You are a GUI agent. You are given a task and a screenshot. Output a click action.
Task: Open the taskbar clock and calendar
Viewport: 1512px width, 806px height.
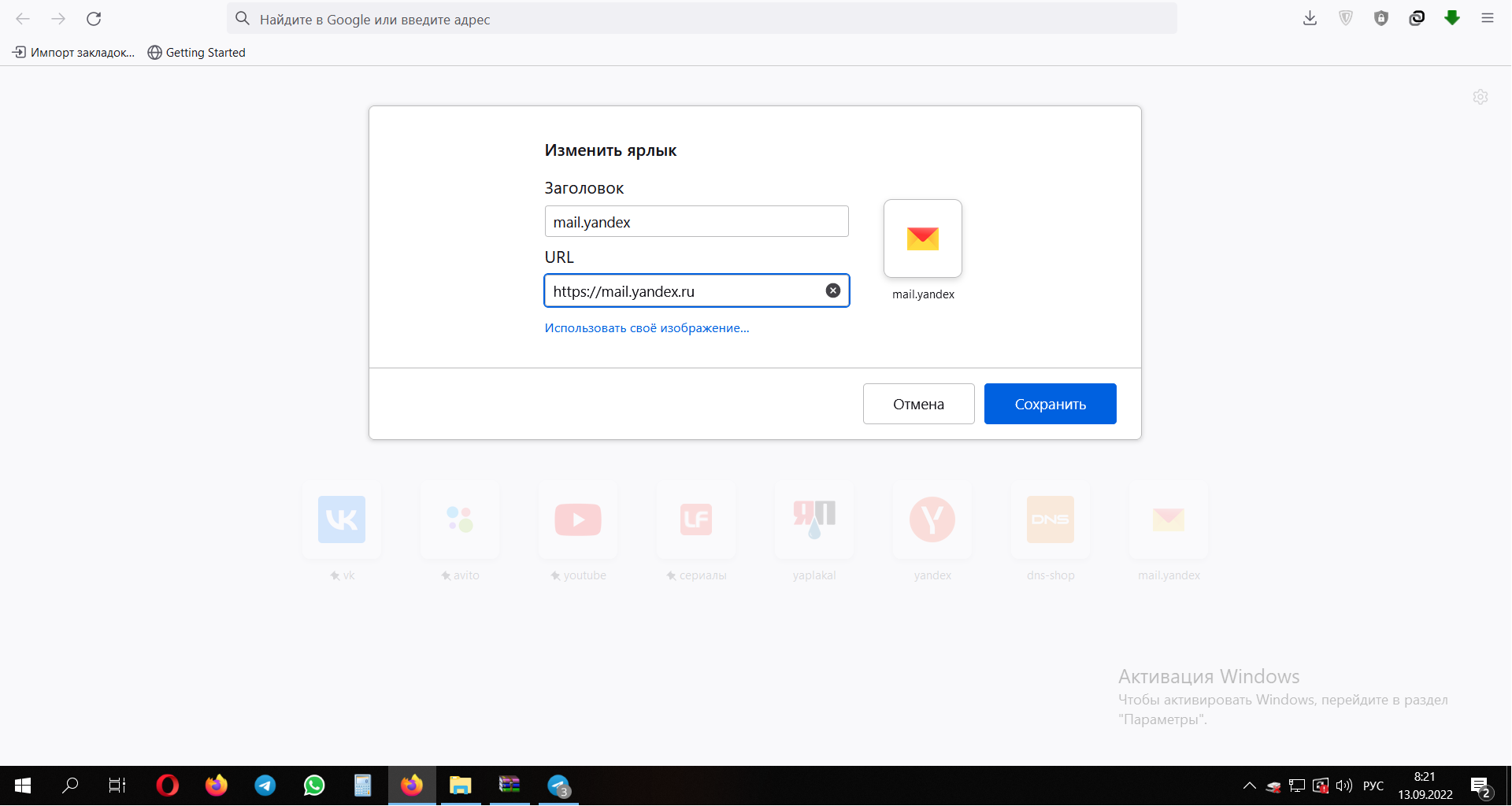pos(1425,786)
